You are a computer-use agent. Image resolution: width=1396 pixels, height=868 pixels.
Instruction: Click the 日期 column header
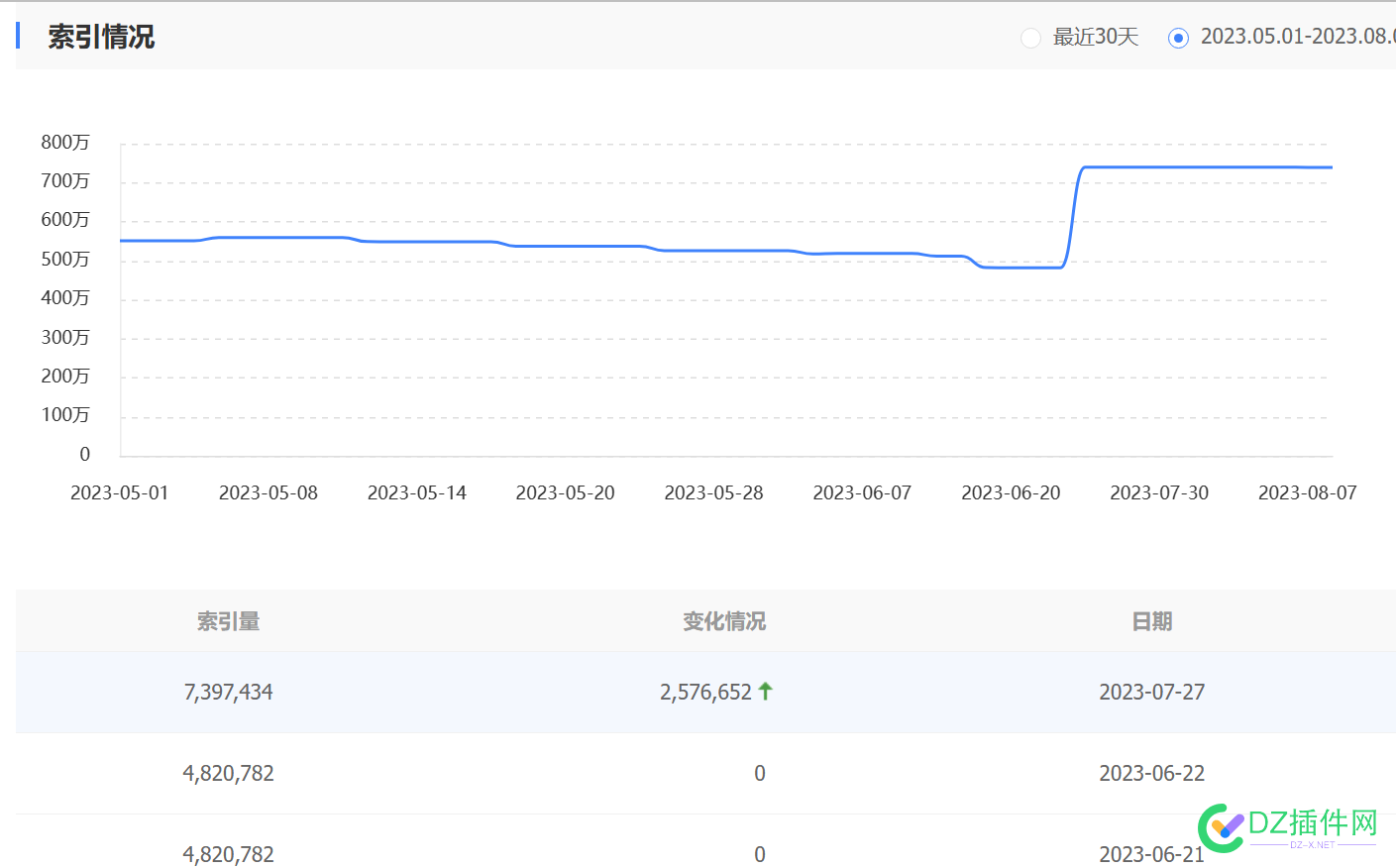1152,621
